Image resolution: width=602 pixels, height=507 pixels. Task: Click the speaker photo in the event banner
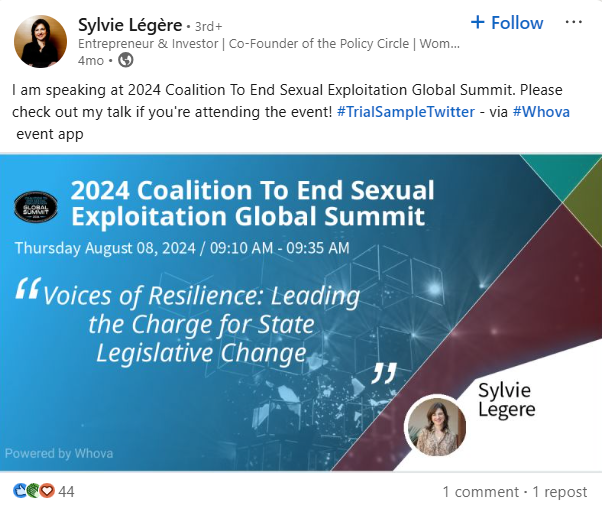point(435,425)
